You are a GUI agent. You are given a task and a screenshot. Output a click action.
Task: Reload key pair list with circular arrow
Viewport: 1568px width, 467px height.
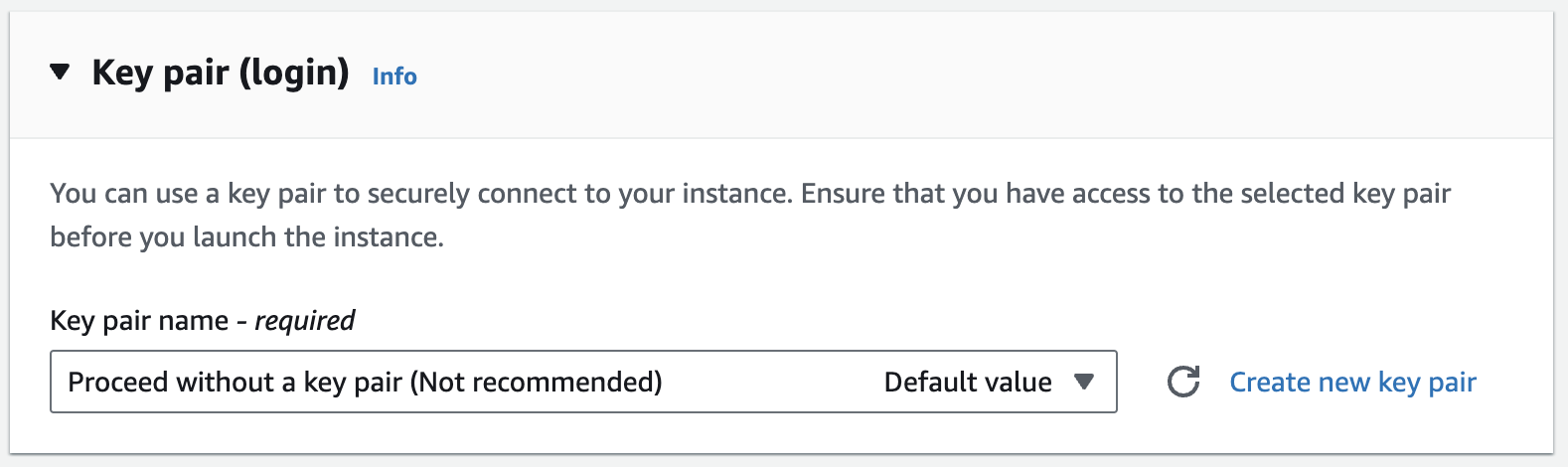point(1182,382)
